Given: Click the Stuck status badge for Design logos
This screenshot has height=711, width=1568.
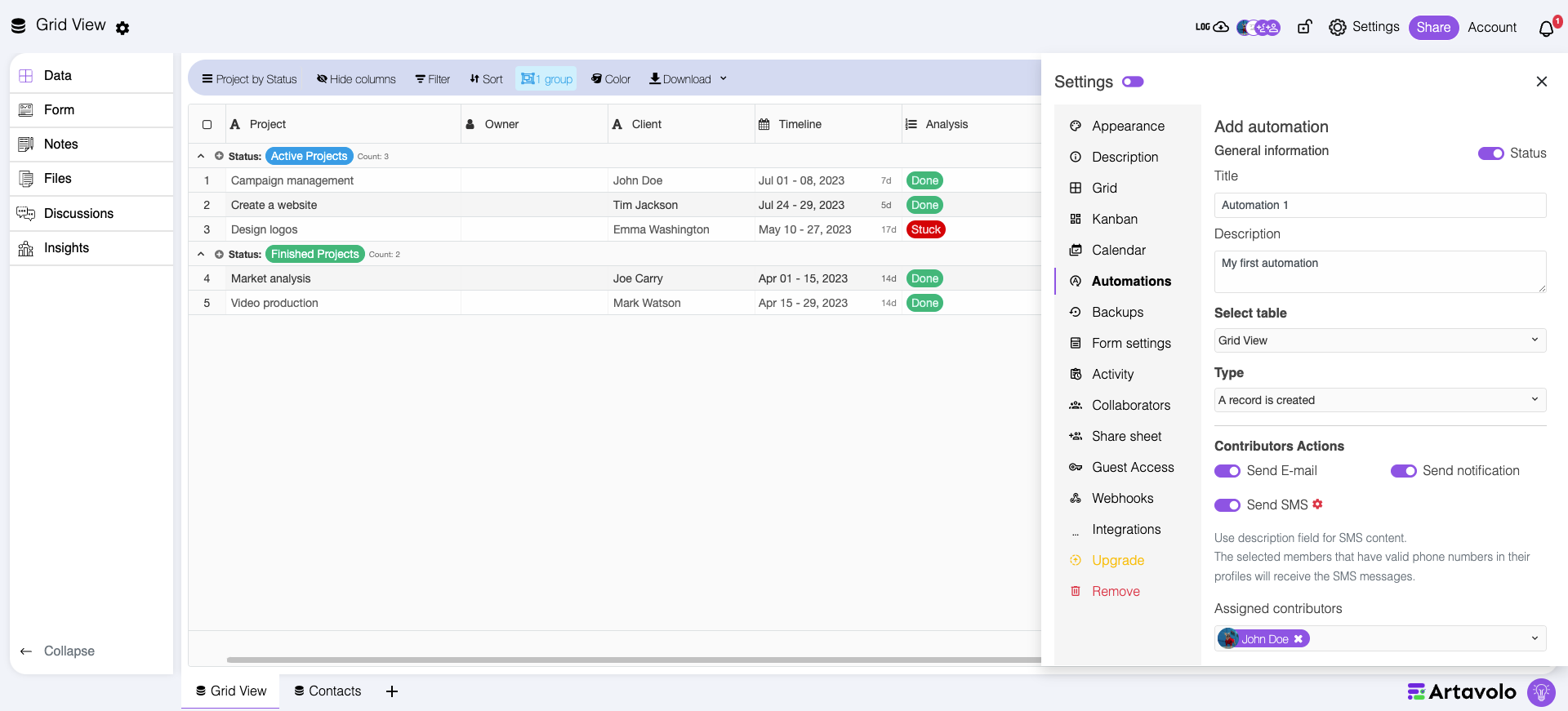Looking at the screenshot, I should coord(926,229).
